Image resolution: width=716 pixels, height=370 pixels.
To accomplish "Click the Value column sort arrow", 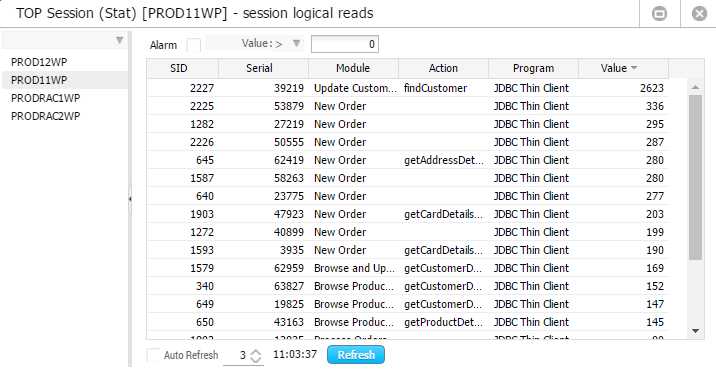I will [x=634, y=68].
